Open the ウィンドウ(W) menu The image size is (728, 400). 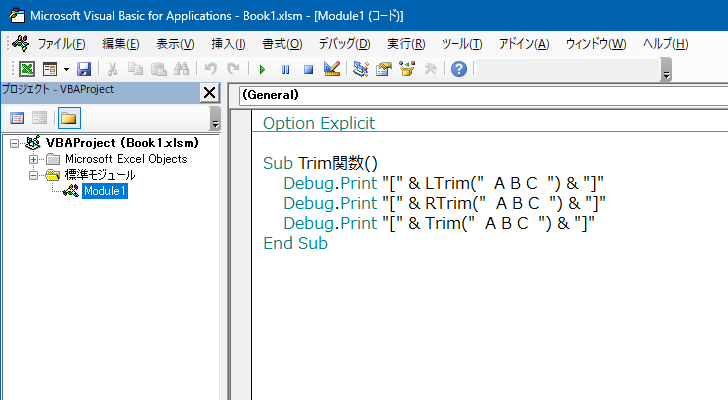[x=596, y=44]
